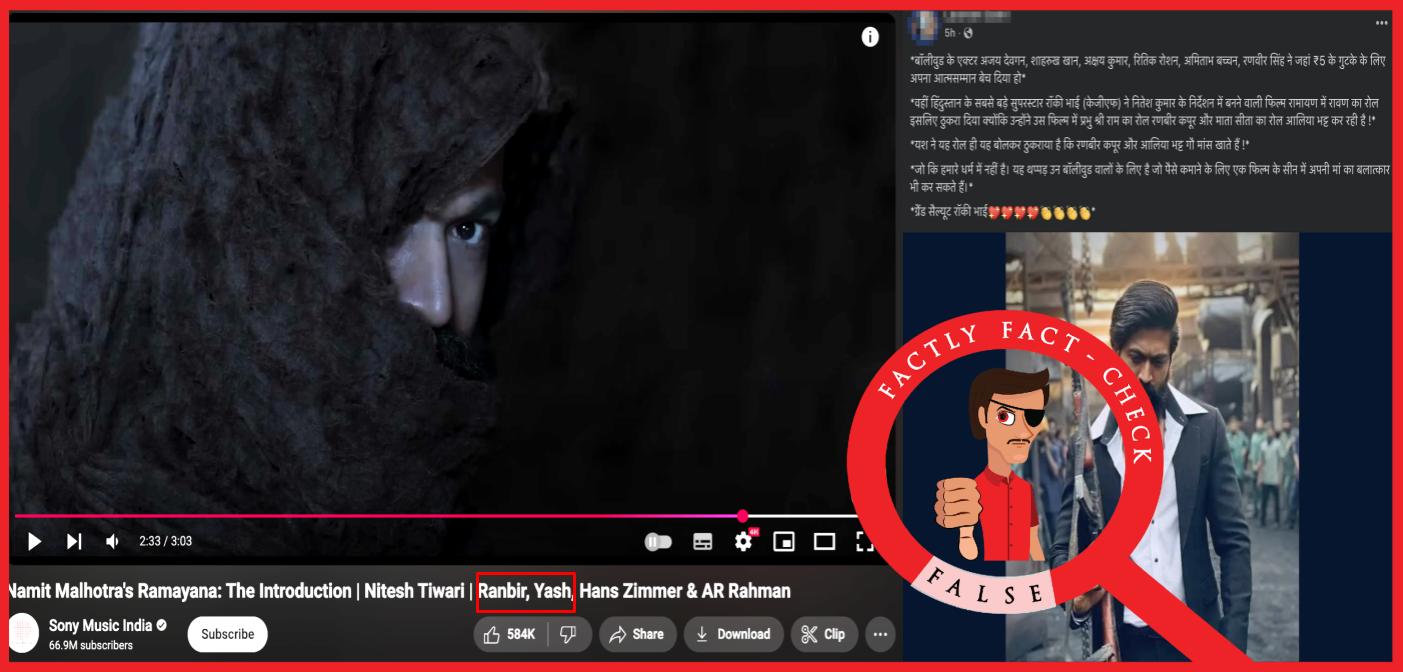Click the video info icon

coord(870,37)
